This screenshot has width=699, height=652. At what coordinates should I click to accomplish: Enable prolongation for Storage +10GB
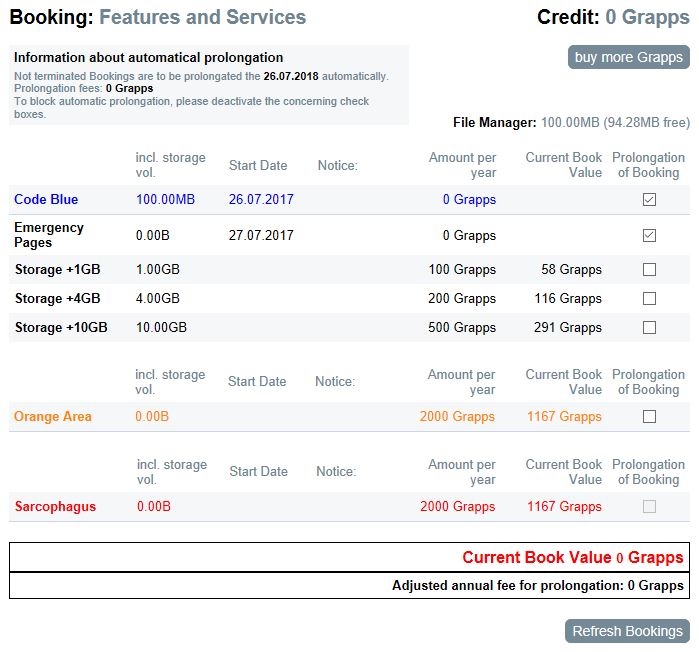649,327
